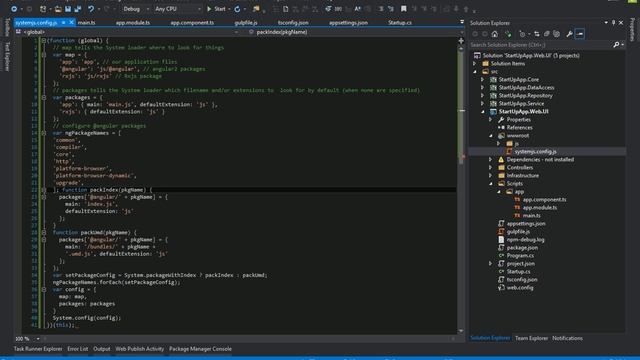Collapse the StartUpApp.Web.UI project
This screenshot has width=640, height=360.
482,111
